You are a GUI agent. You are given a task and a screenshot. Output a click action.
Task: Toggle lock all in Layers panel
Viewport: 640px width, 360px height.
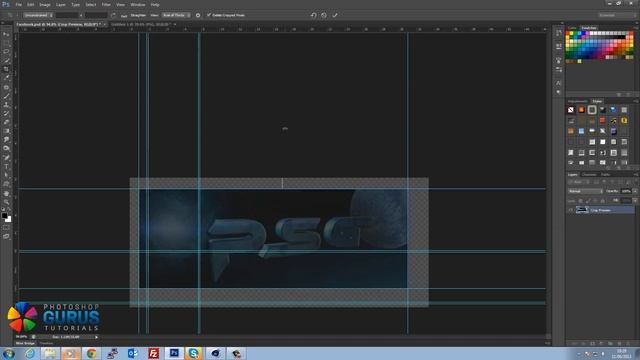[x=603, y=200]
